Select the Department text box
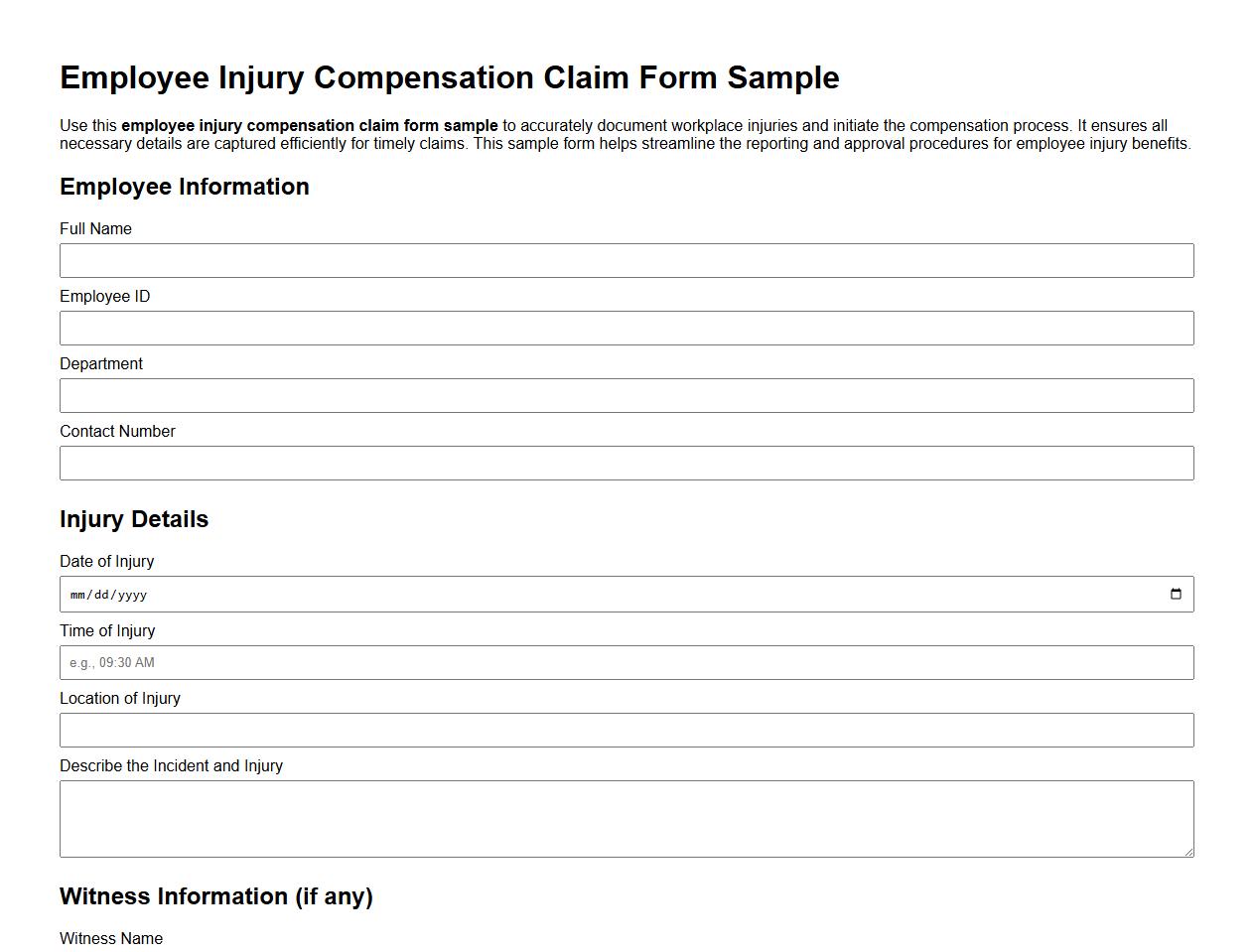Viewport: 1254px width, 952px height. point(627,395)
